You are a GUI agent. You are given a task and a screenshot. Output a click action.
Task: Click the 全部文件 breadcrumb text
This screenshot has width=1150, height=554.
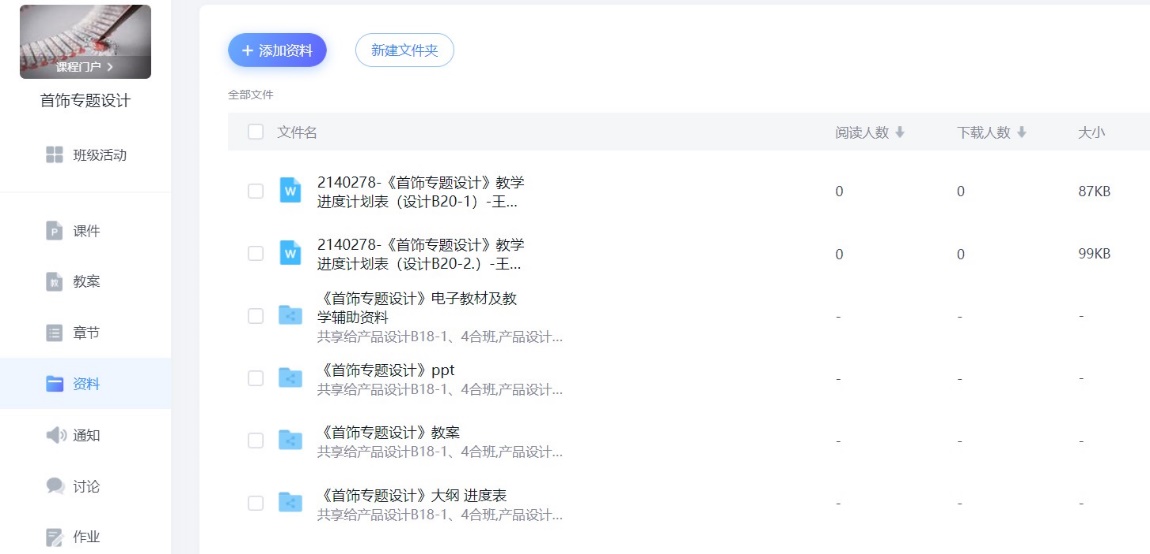coord(250,95)
